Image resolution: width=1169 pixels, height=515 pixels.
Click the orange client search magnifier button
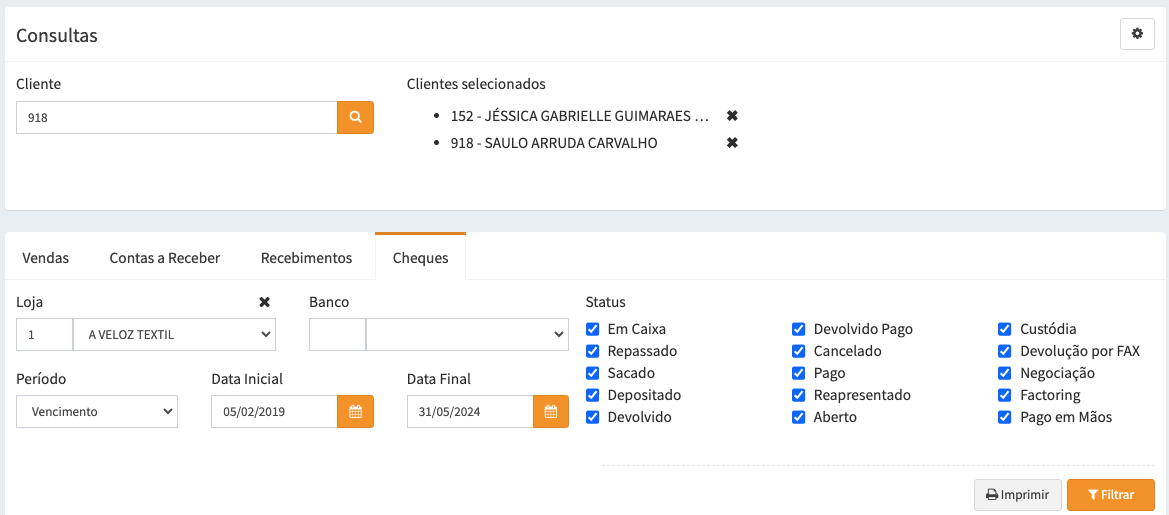click(355, 117)
